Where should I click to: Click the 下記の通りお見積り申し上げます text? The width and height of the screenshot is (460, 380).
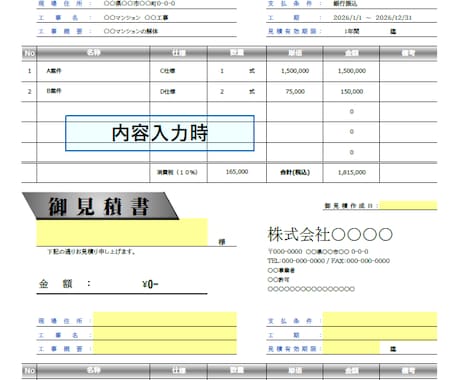[x=92, y=252]
